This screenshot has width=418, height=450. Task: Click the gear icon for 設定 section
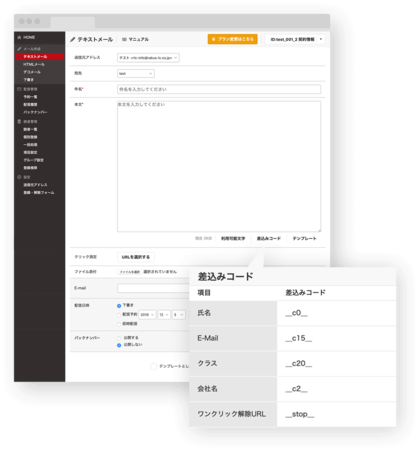(19, 177)
